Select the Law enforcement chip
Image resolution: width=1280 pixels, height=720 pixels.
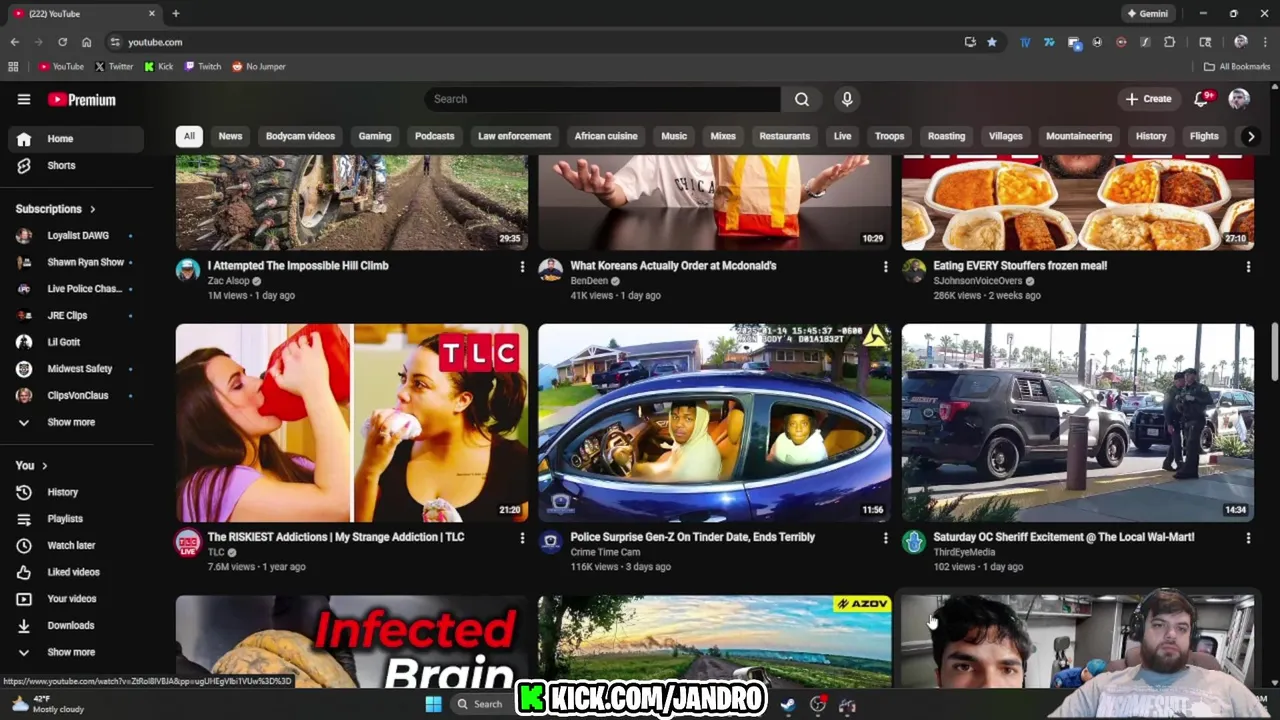click(x=514, y=136)
